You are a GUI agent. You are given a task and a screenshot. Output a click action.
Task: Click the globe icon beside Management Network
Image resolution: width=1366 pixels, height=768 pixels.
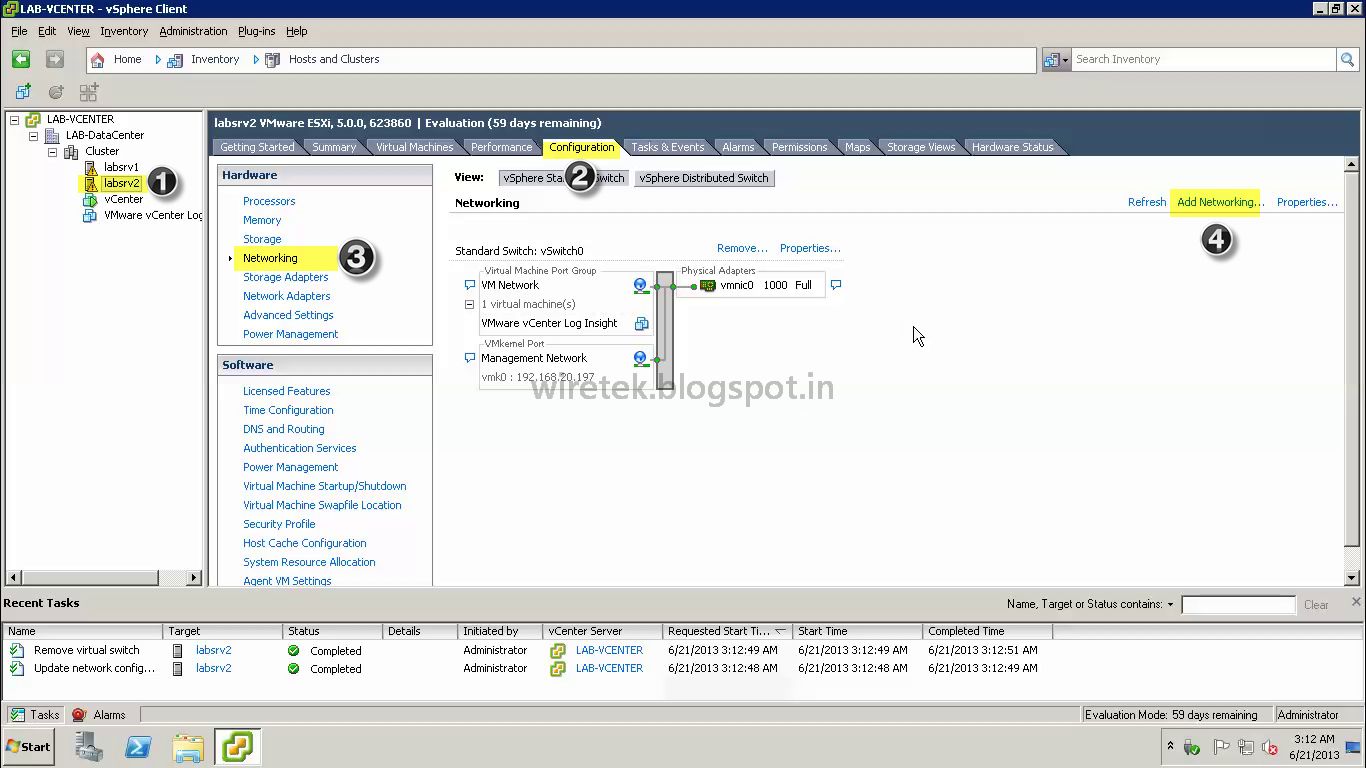point(640,358)
